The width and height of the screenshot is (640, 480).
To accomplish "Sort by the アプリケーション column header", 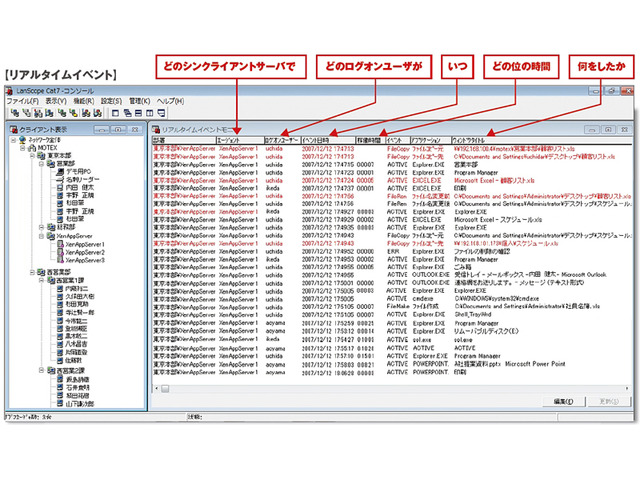I will point(430,140).
